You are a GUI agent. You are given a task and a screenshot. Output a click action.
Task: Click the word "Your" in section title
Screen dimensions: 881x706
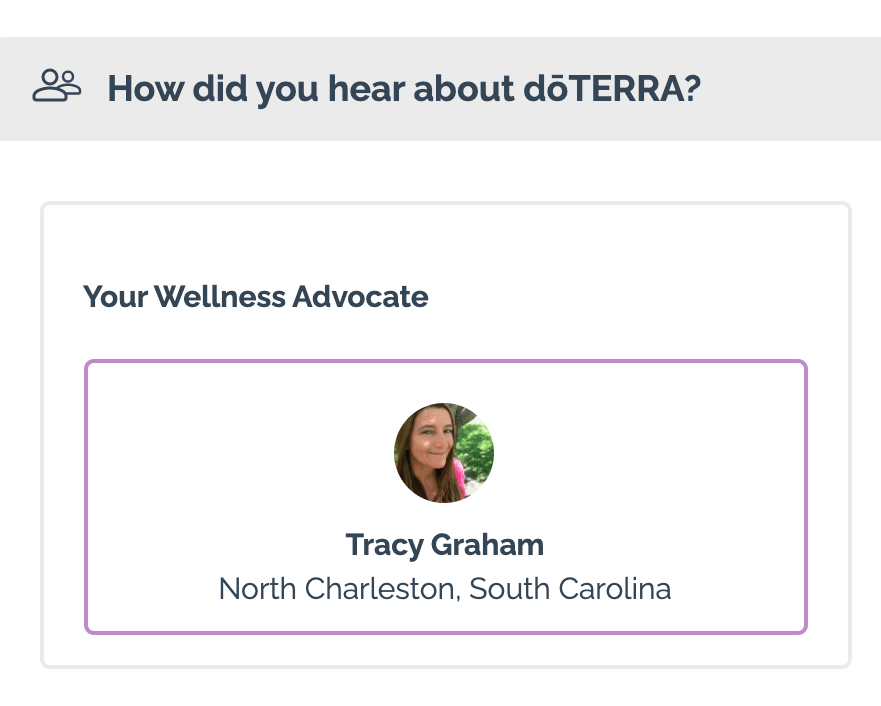(115, 297)
